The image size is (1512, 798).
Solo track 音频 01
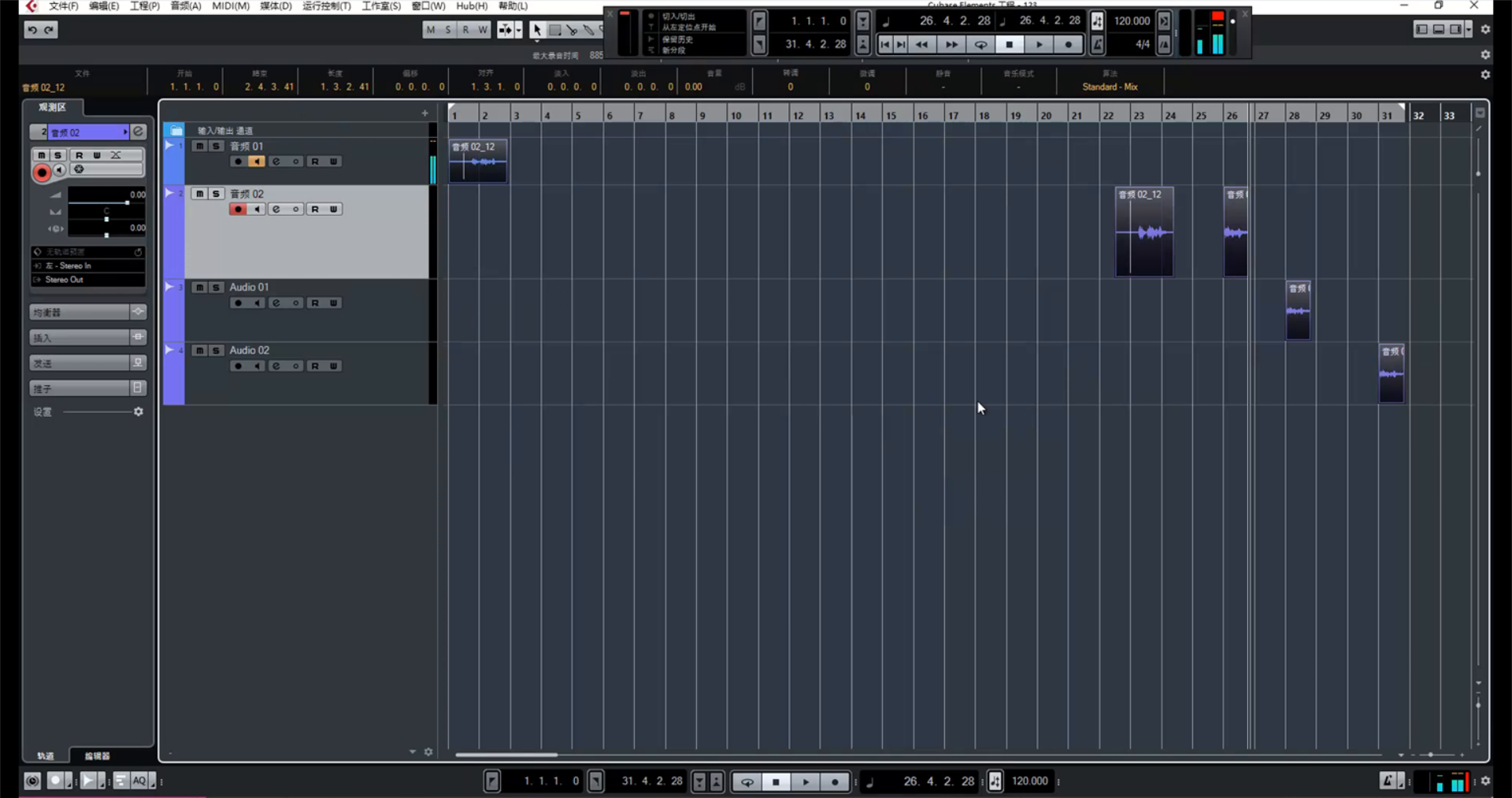pos(216,147)
